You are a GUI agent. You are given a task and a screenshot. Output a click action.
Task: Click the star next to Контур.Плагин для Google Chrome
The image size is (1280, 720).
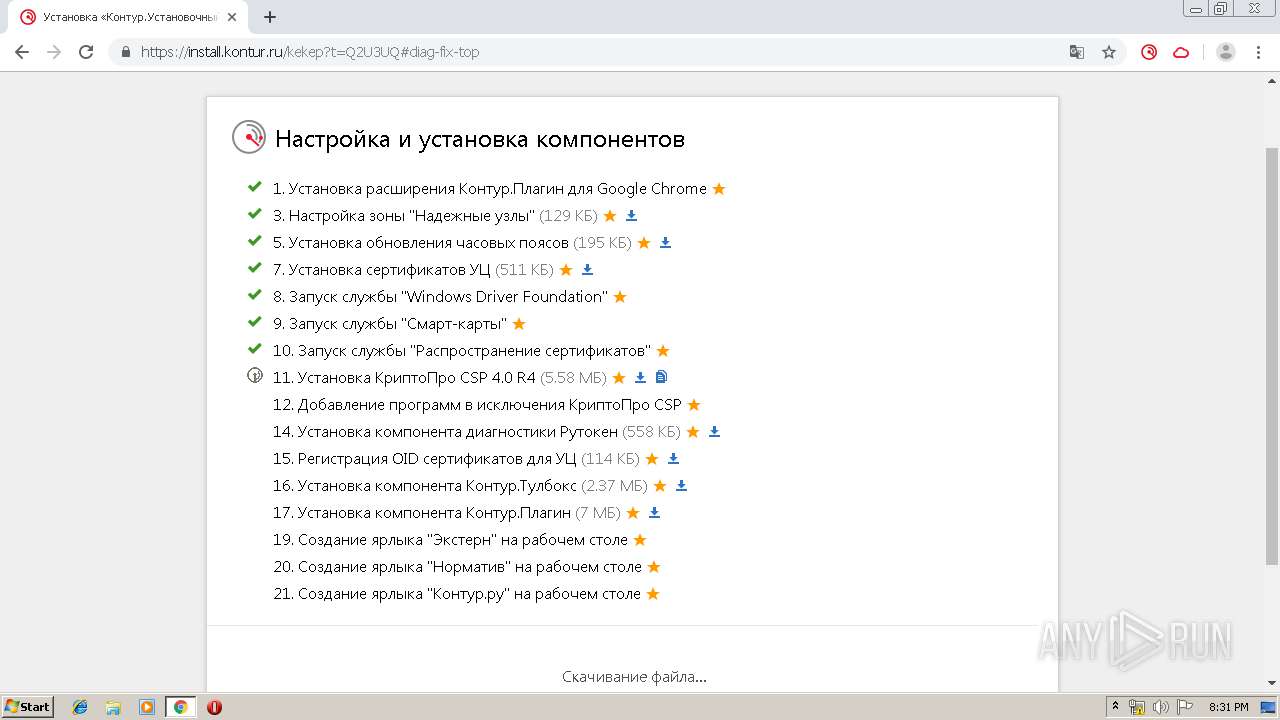pos(718,189)
